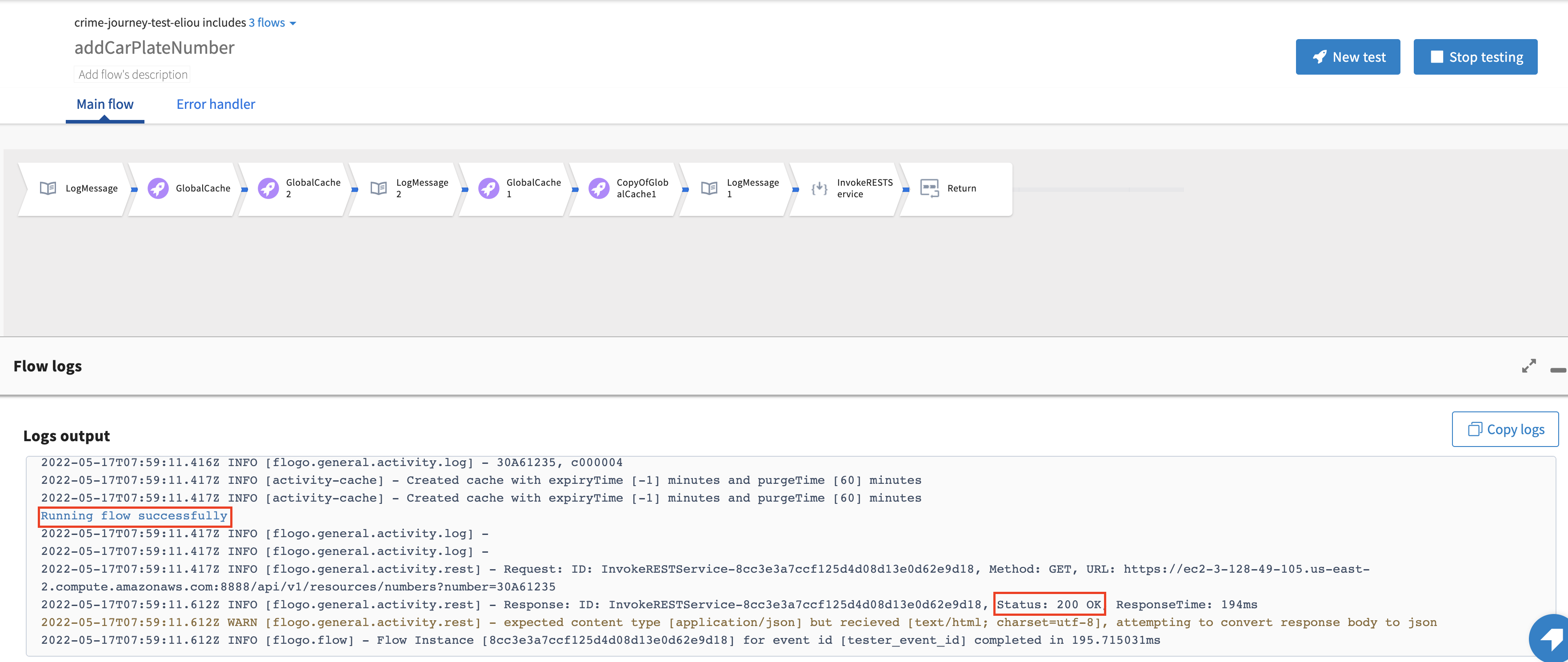The image size is (1568, 662).
Task: Select the Return activity label
Action: pyautogui.click(x=961, y=189)
